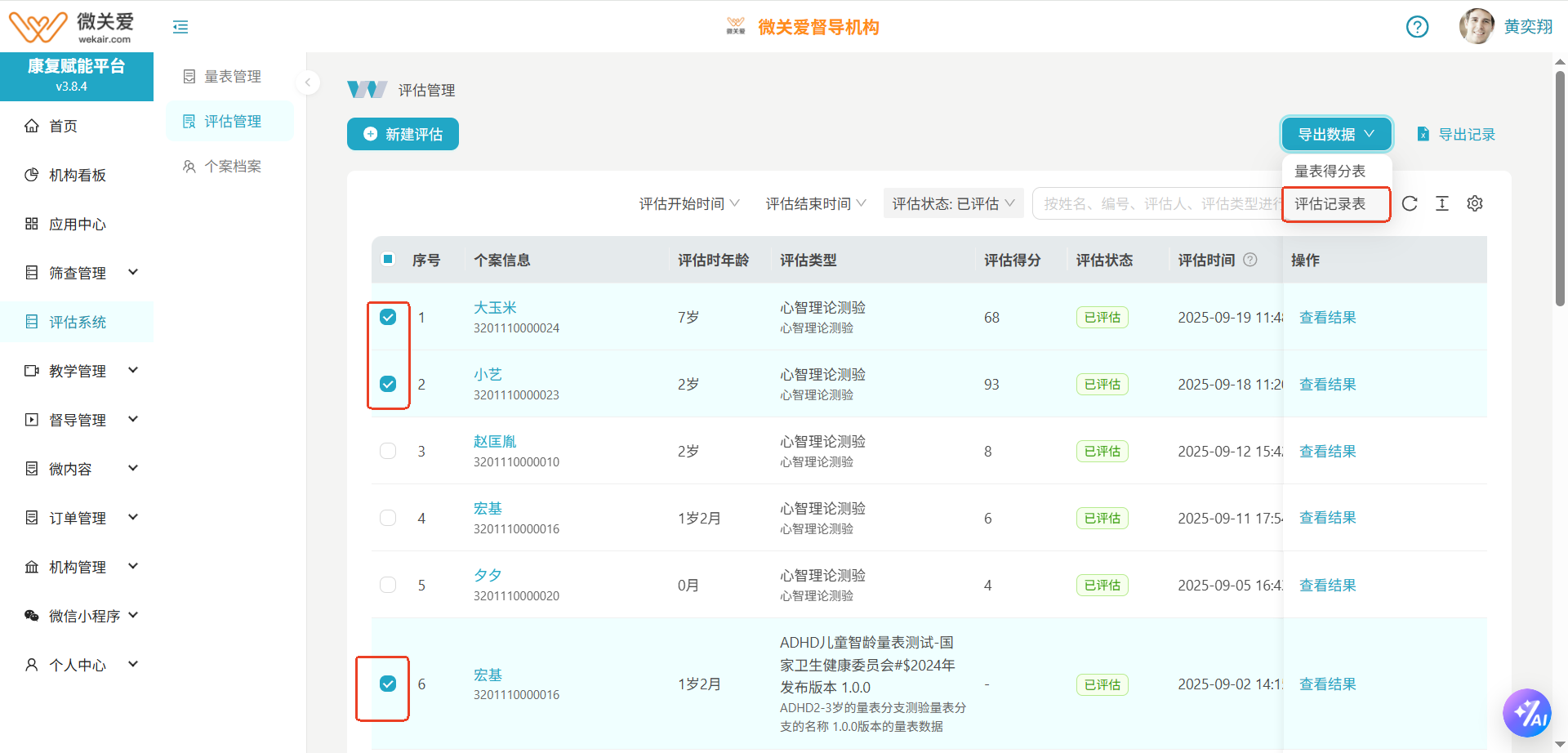
Task: Click the 新建评估 button
Action: point(403,134)
